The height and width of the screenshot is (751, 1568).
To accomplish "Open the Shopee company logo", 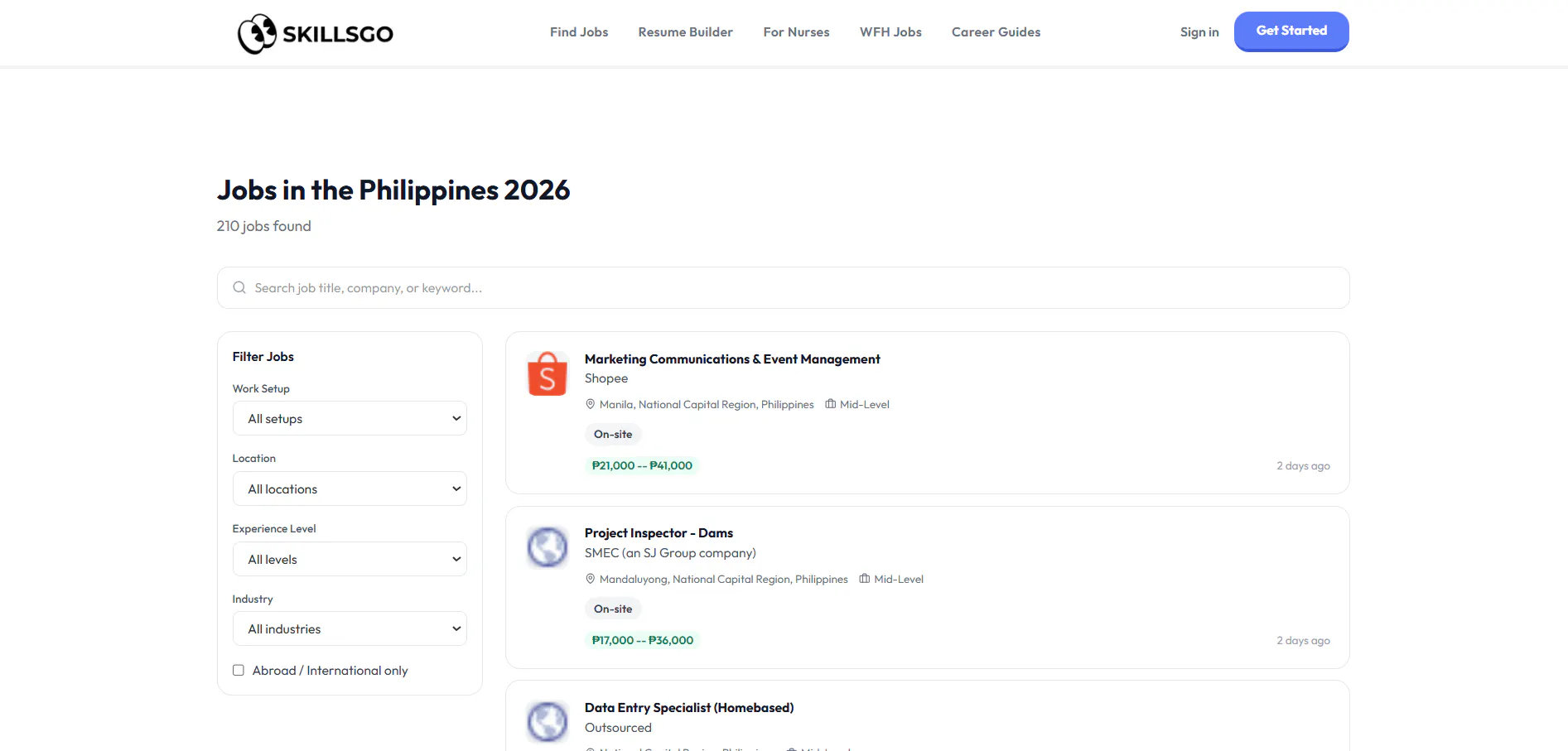I will [548, 373].
